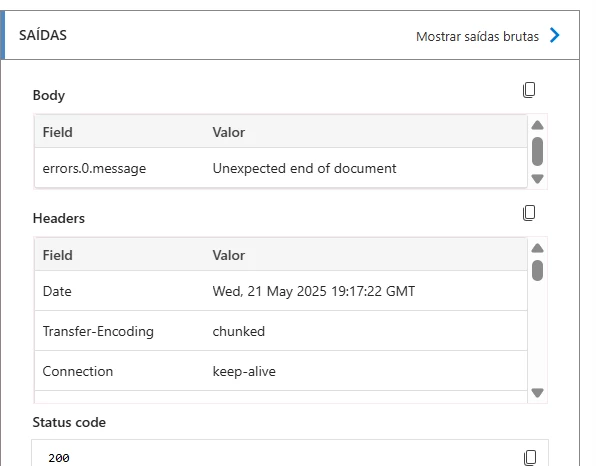Viewport: 596px width, 466px height.
Task: Click the Body table scrollbar thumb
Action: click(x=537, y=152)
